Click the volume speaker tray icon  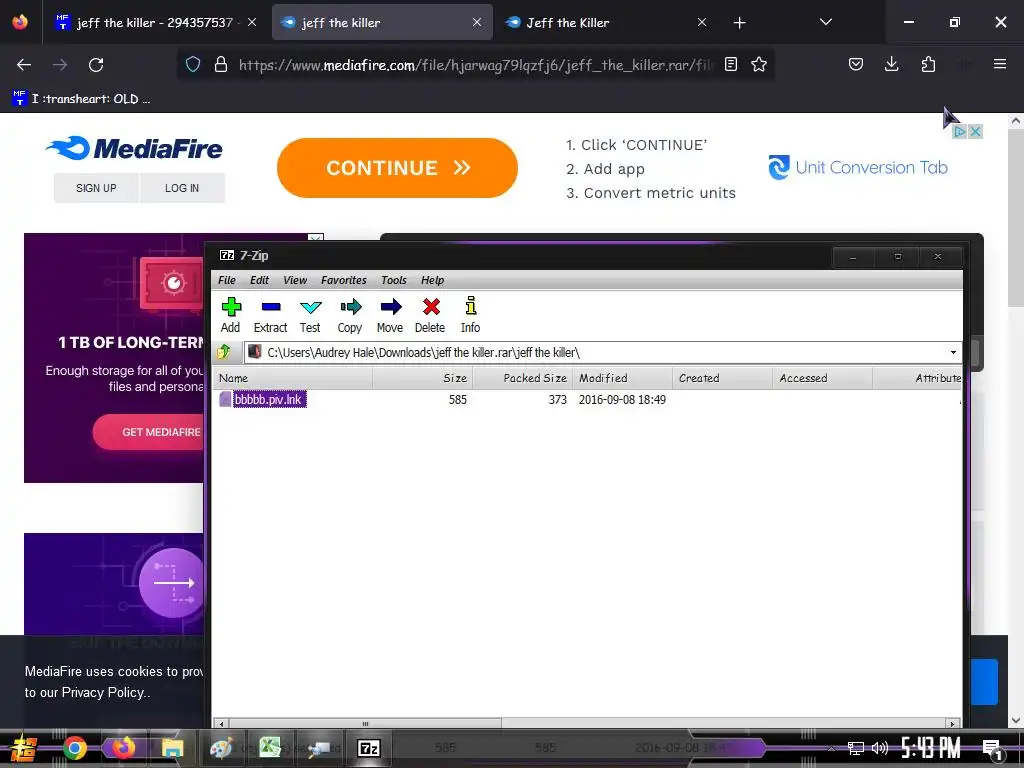[880, 748]
